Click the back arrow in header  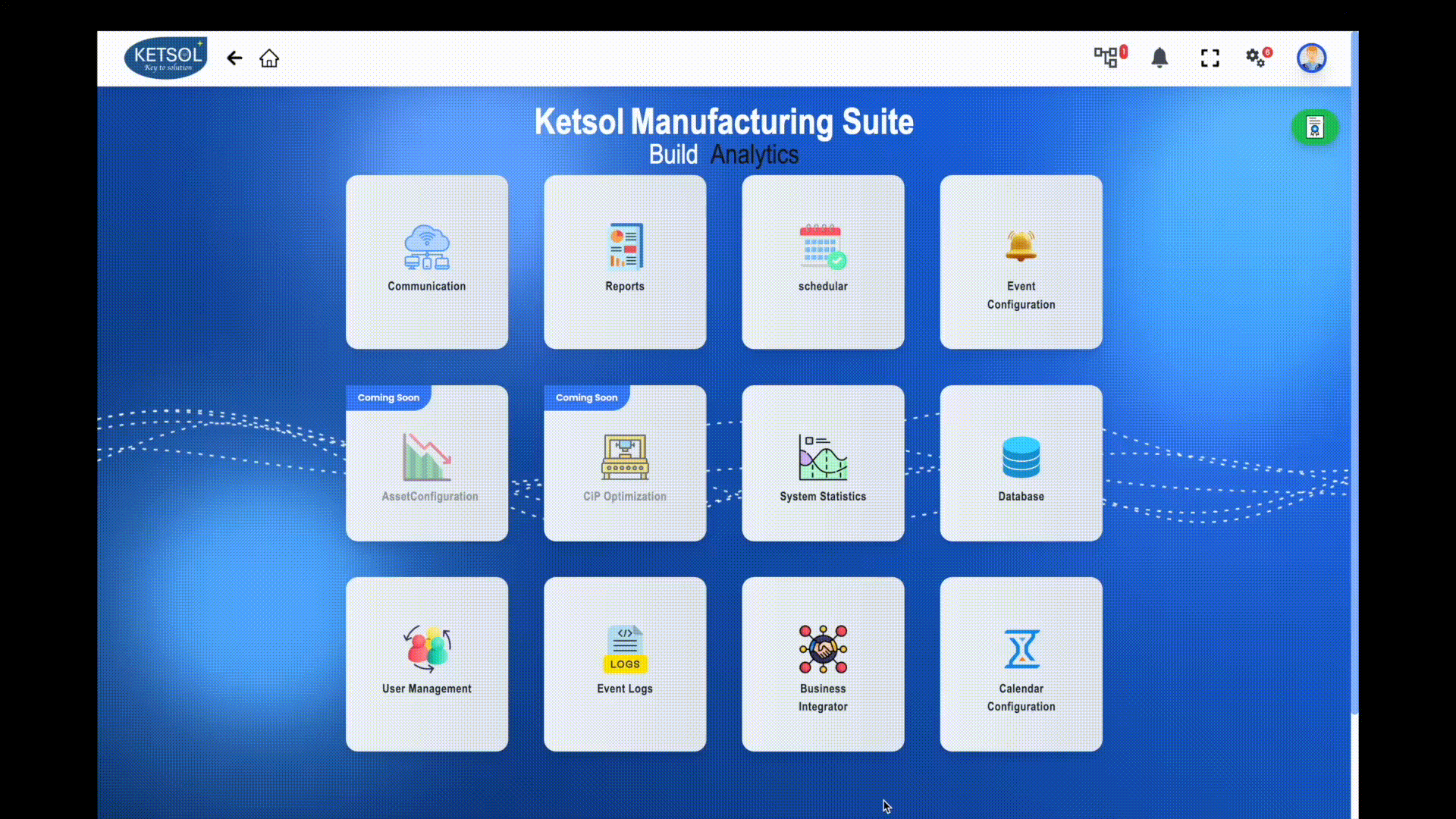pyautogui.click(x=234, y=58)
